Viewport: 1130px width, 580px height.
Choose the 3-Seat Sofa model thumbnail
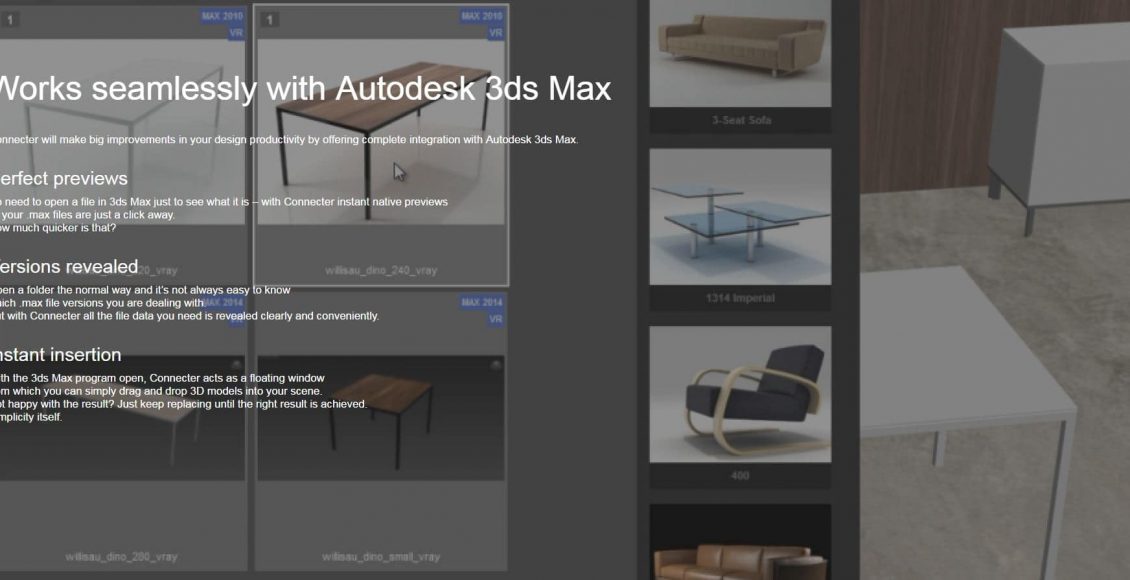(x=740, y=50)
